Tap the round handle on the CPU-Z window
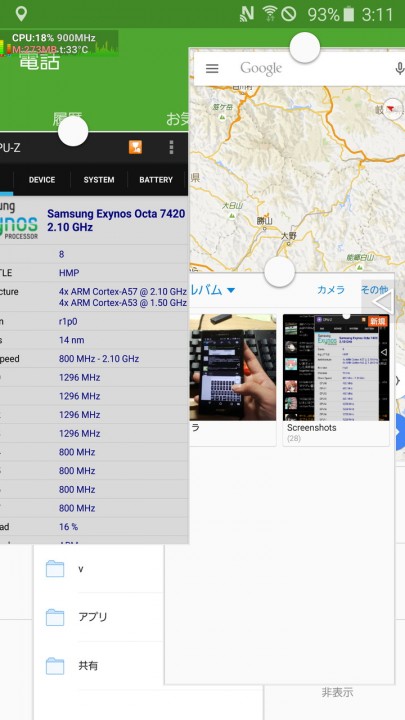The height and width of the screenshot is (720, 405). tap(73, 131)
